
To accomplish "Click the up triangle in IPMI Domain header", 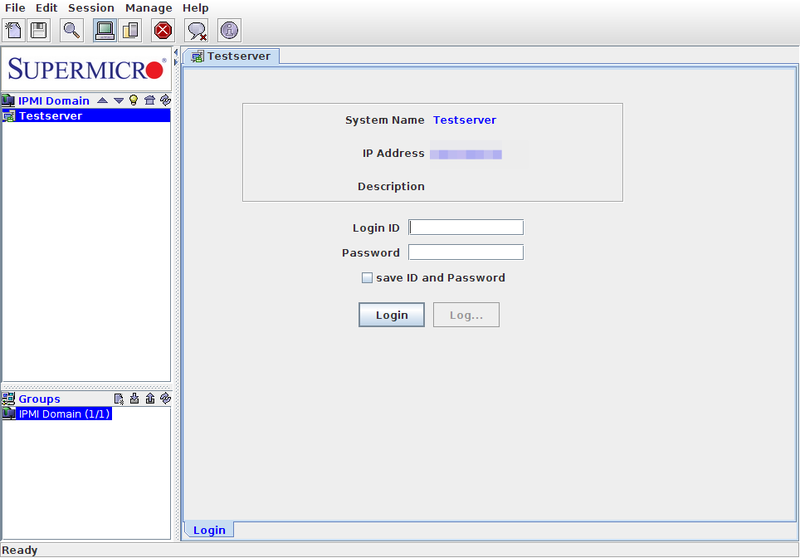I will point(103,100).
